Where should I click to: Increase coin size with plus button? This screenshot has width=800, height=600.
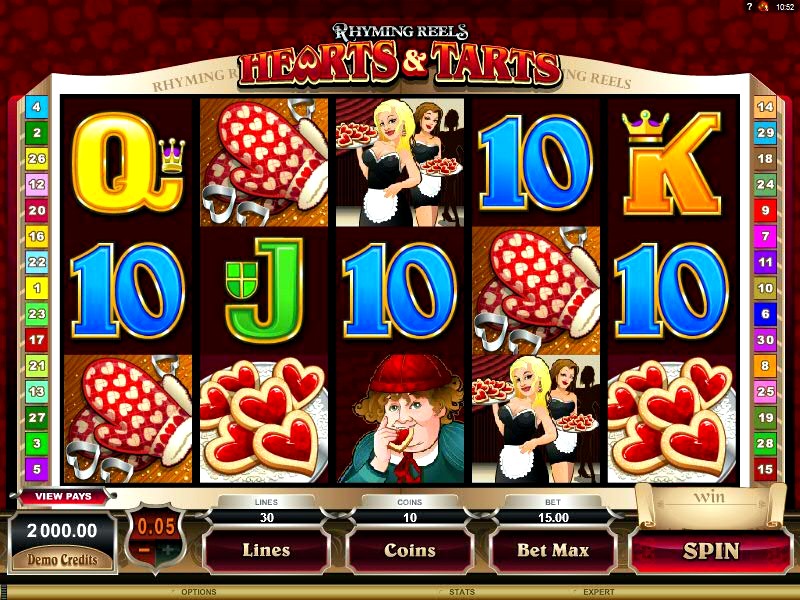168,550
